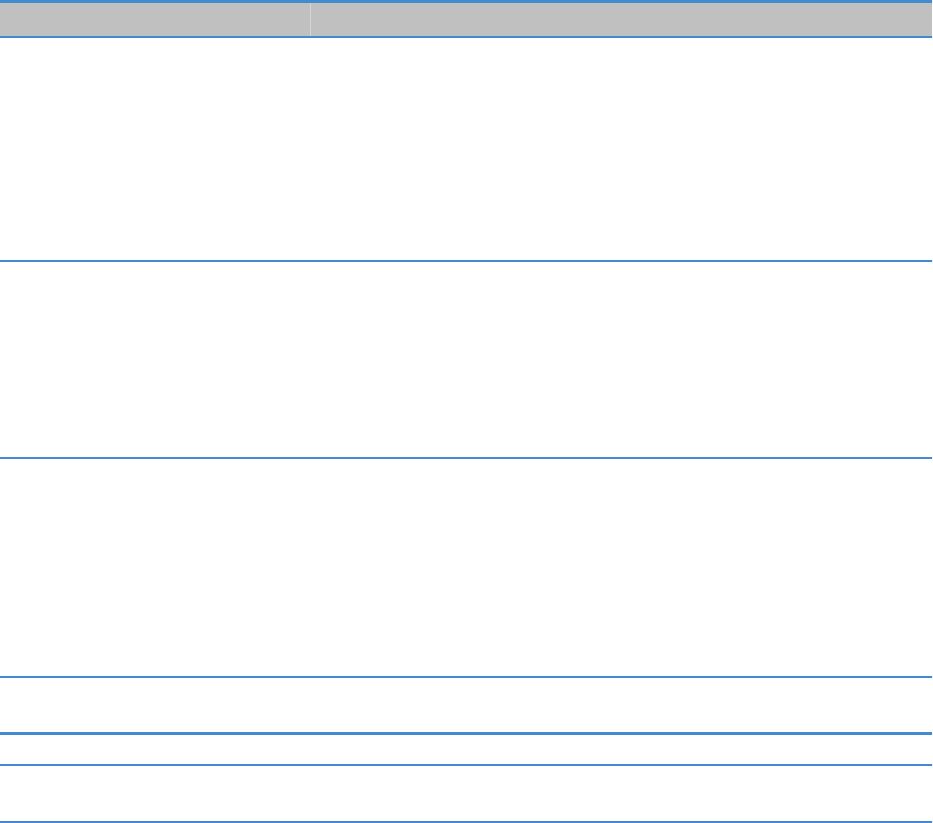Click the blue line separating first and second rows
Viewport: 933px width, 823px height.
pos(466,261)
